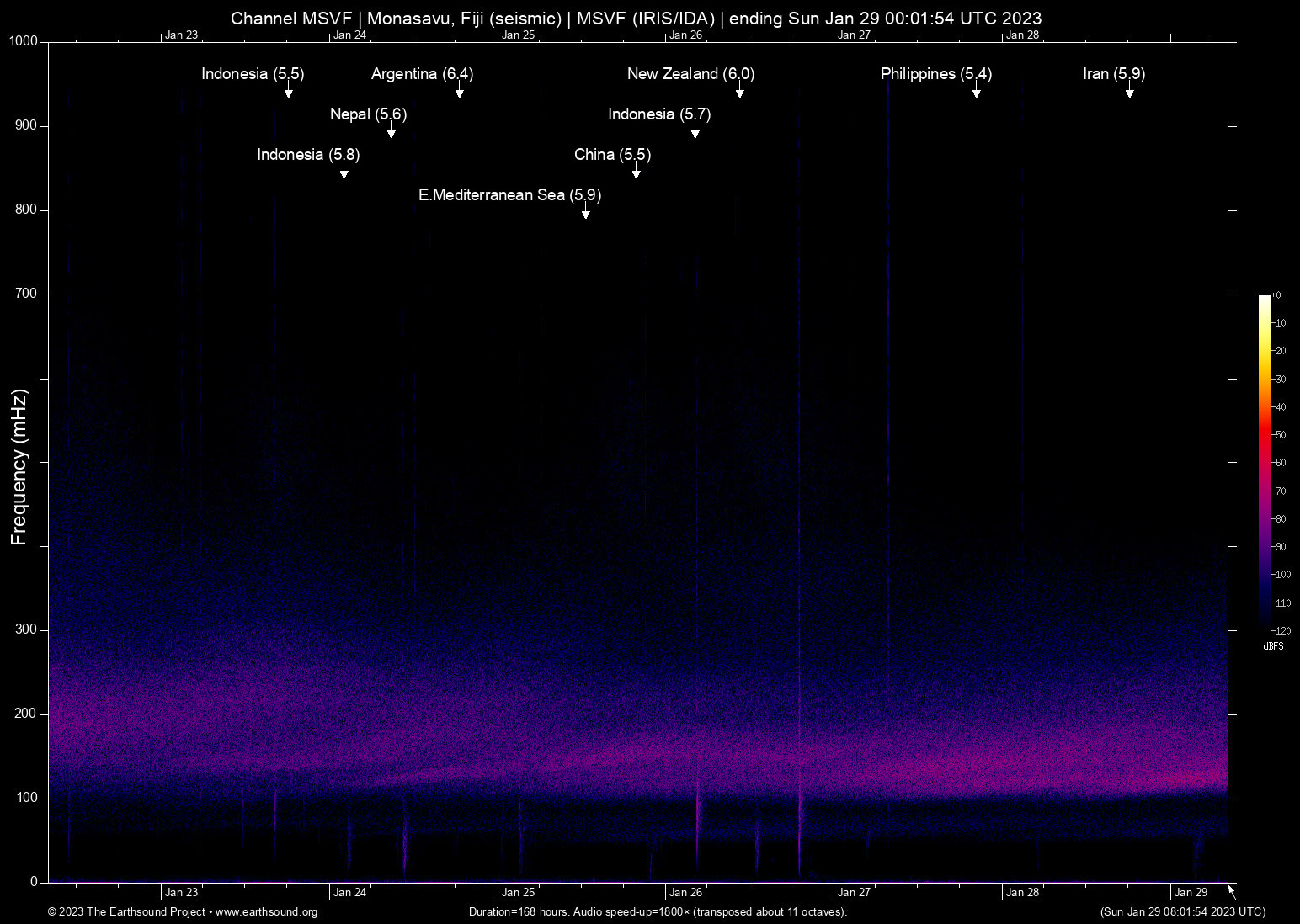Click the "+0" value on the color scale
The image size is (1300, 924).
(x=1276, y=295)
